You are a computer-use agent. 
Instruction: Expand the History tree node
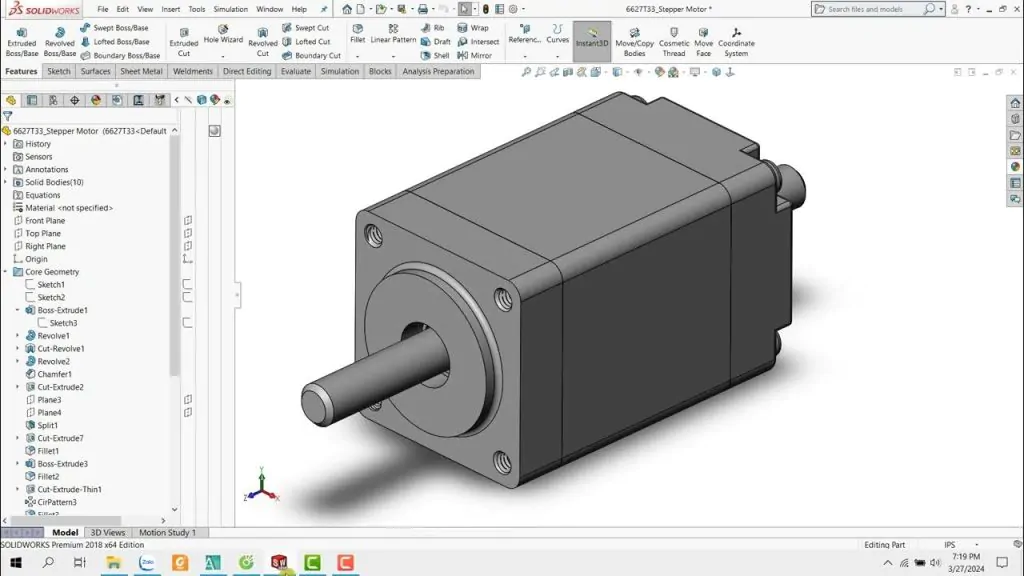point(6,144)
